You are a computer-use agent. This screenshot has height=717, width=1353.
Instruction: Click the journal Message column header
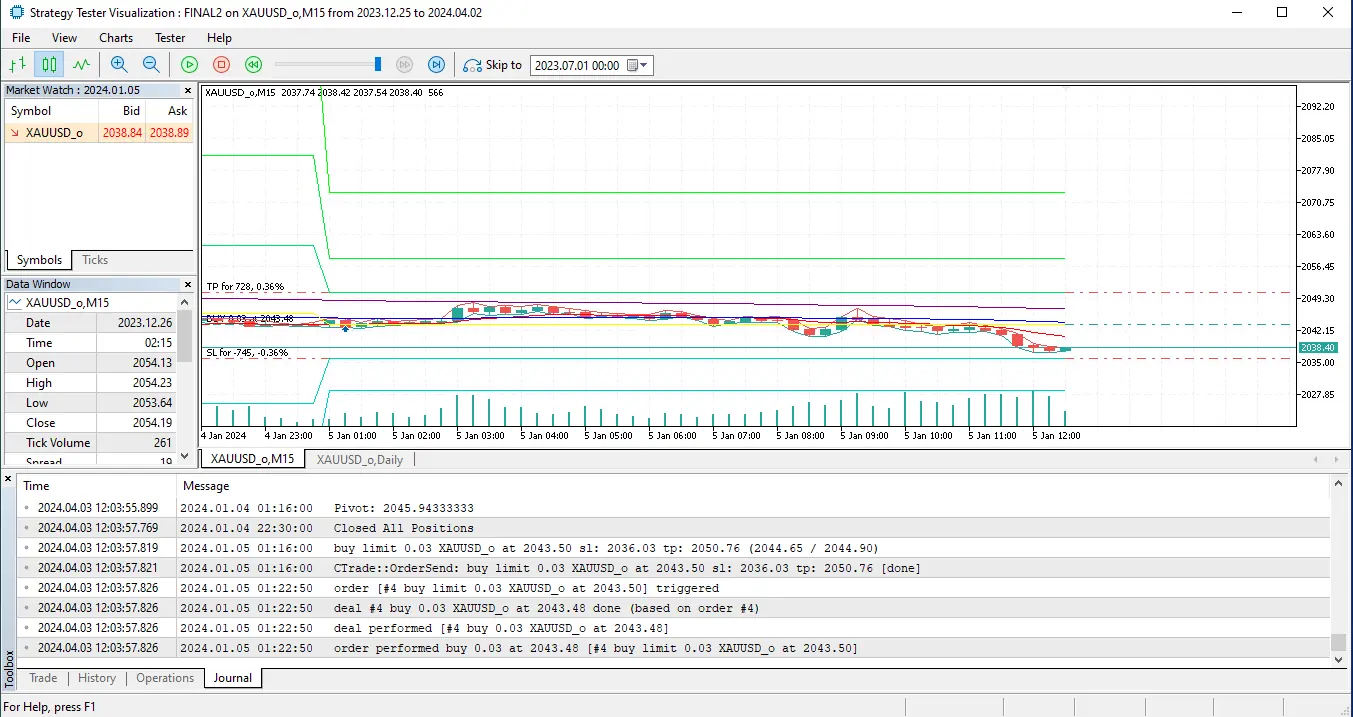754,486
